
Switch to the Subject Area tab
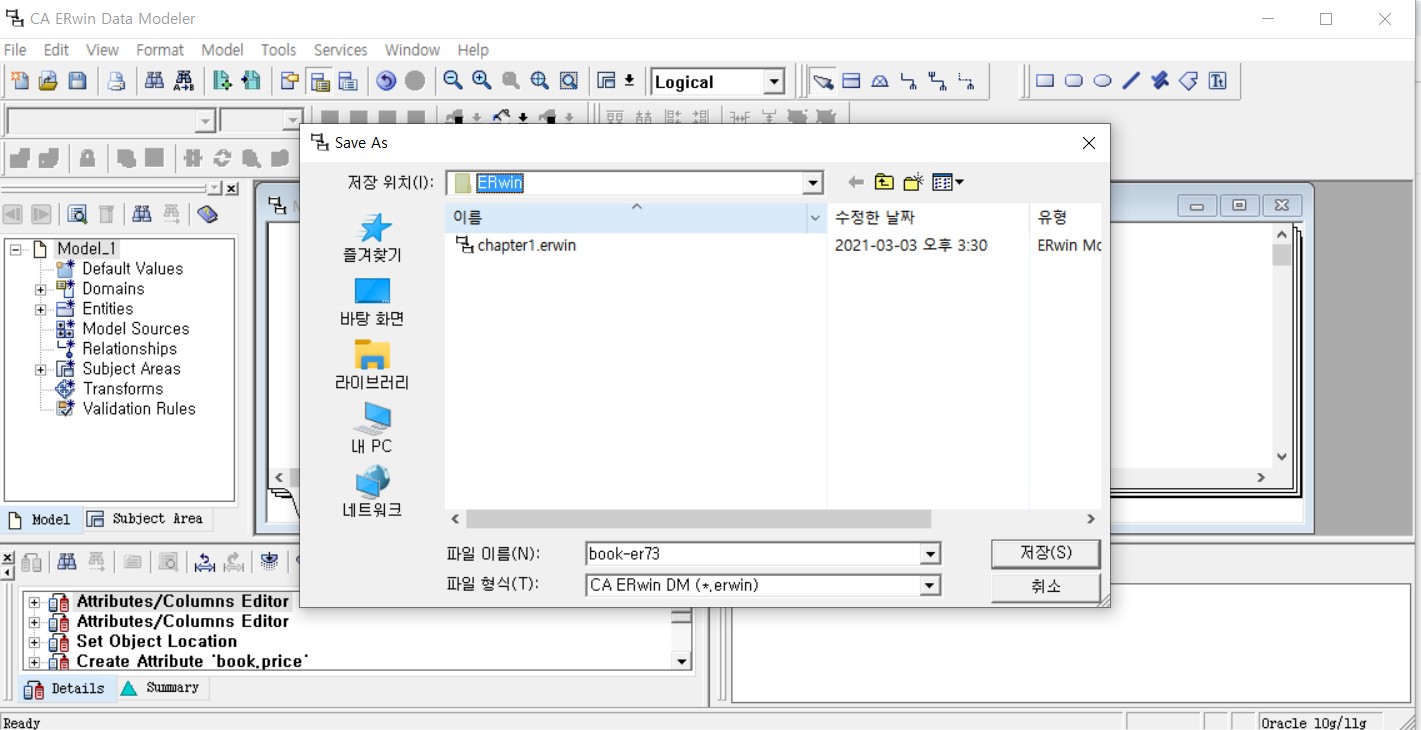point(146,519)
